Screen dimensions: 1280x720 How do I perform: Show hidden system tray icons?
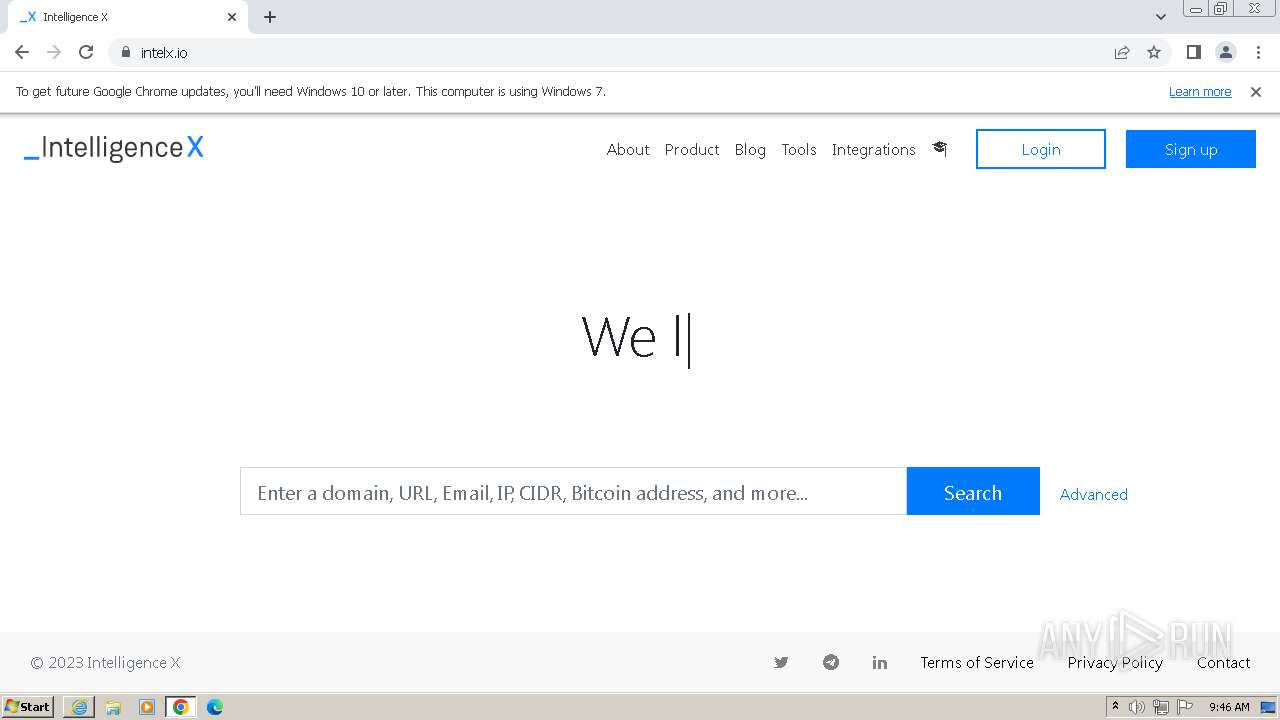(1115, 707)
